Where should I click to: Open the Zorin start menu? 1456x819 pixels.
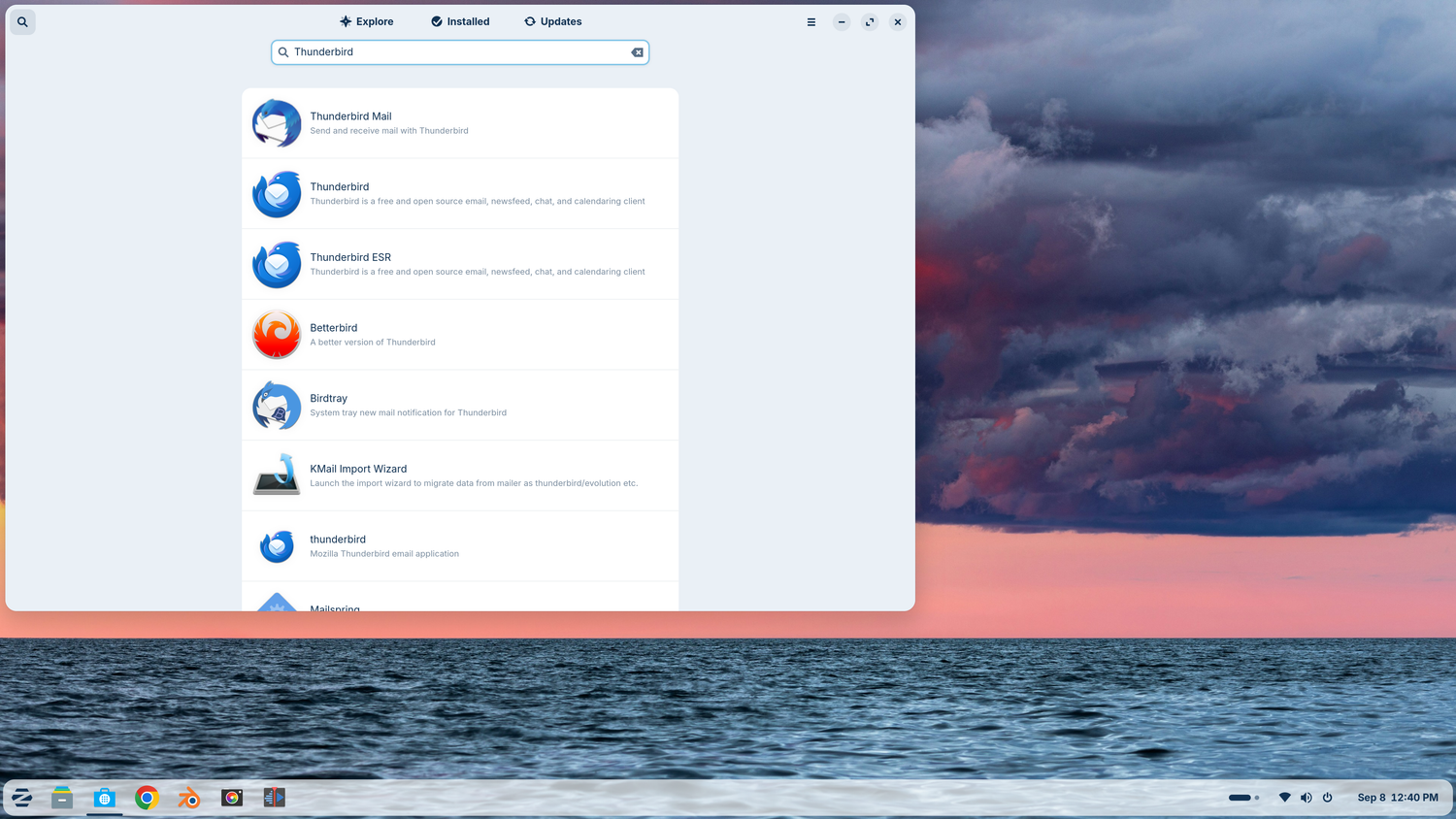click(x=21, y=798)
